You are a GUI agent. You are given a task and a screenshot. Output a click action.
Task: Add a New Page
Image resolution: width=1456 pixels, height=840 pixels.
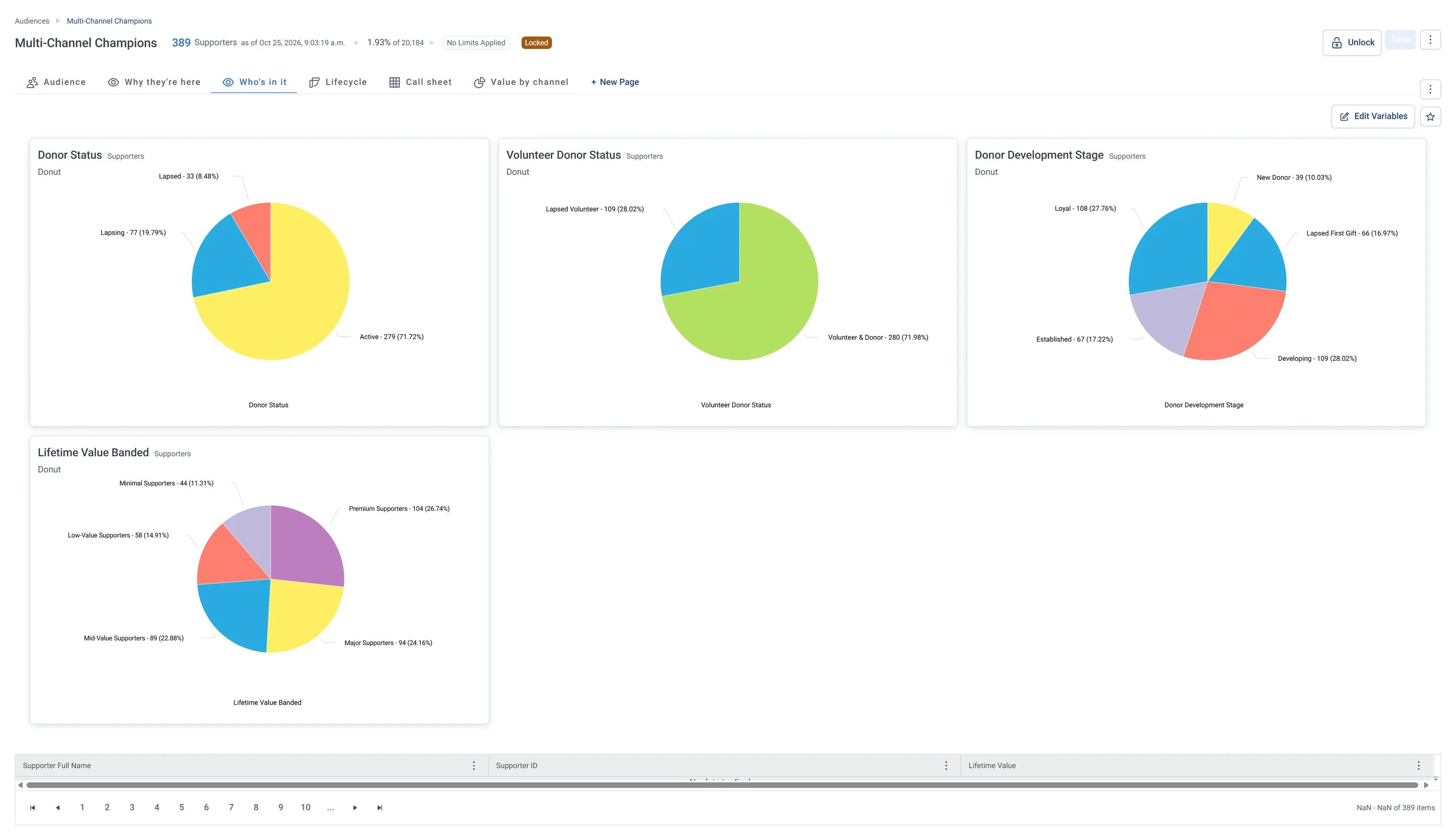[x=615, y=82]
